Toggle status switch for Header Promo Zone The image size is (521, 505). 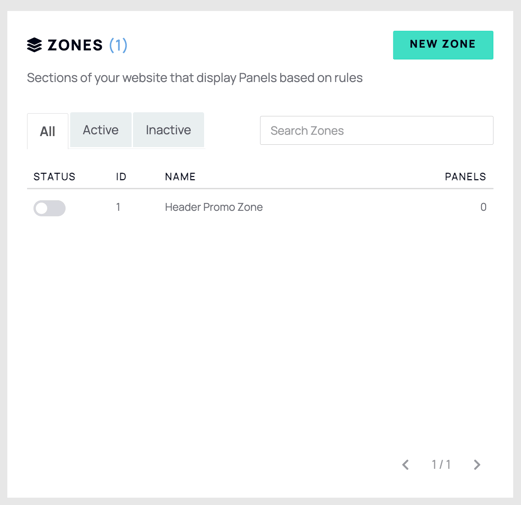[49, 208]
